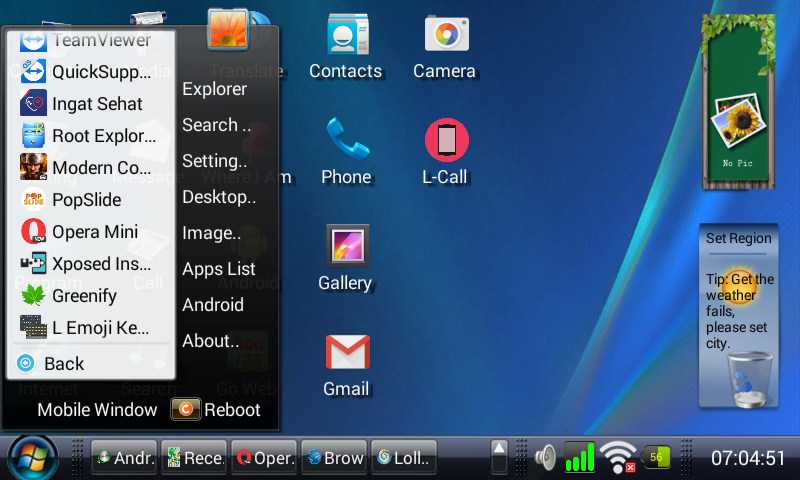Viewport: 800px width, 480px height.
Task: Choose Desktop.. menu entry
Action: [219, 197]
